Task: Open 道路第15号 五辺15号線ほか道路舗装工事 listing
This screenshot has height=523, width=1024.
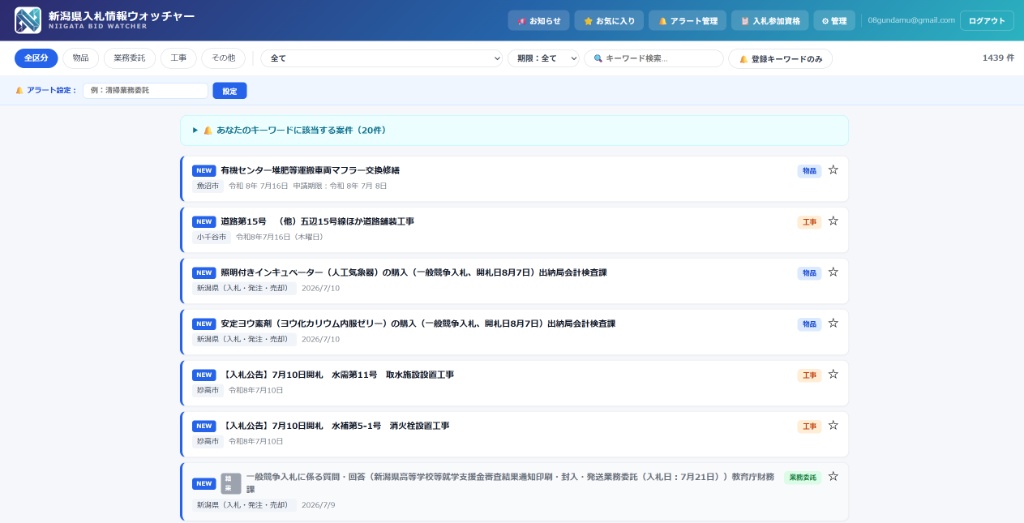Action: coord(317,221)
